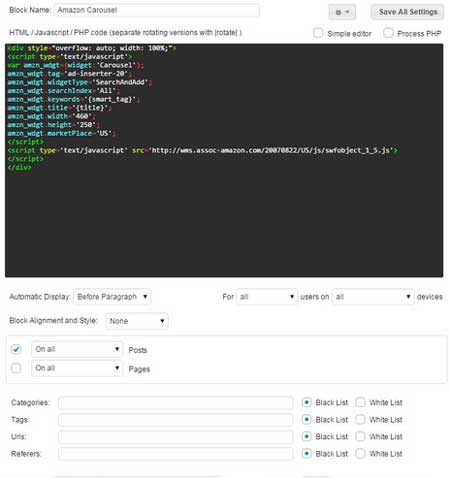Open the Posts 'On all' dropdown
This screenshot has width=450, height=478.
click(77, 349)
